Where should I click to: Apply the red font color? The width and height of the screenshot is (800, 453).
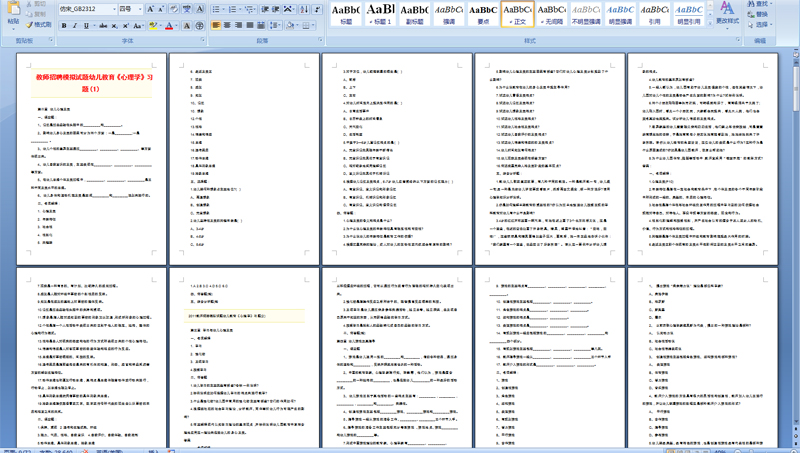[169, 26]
